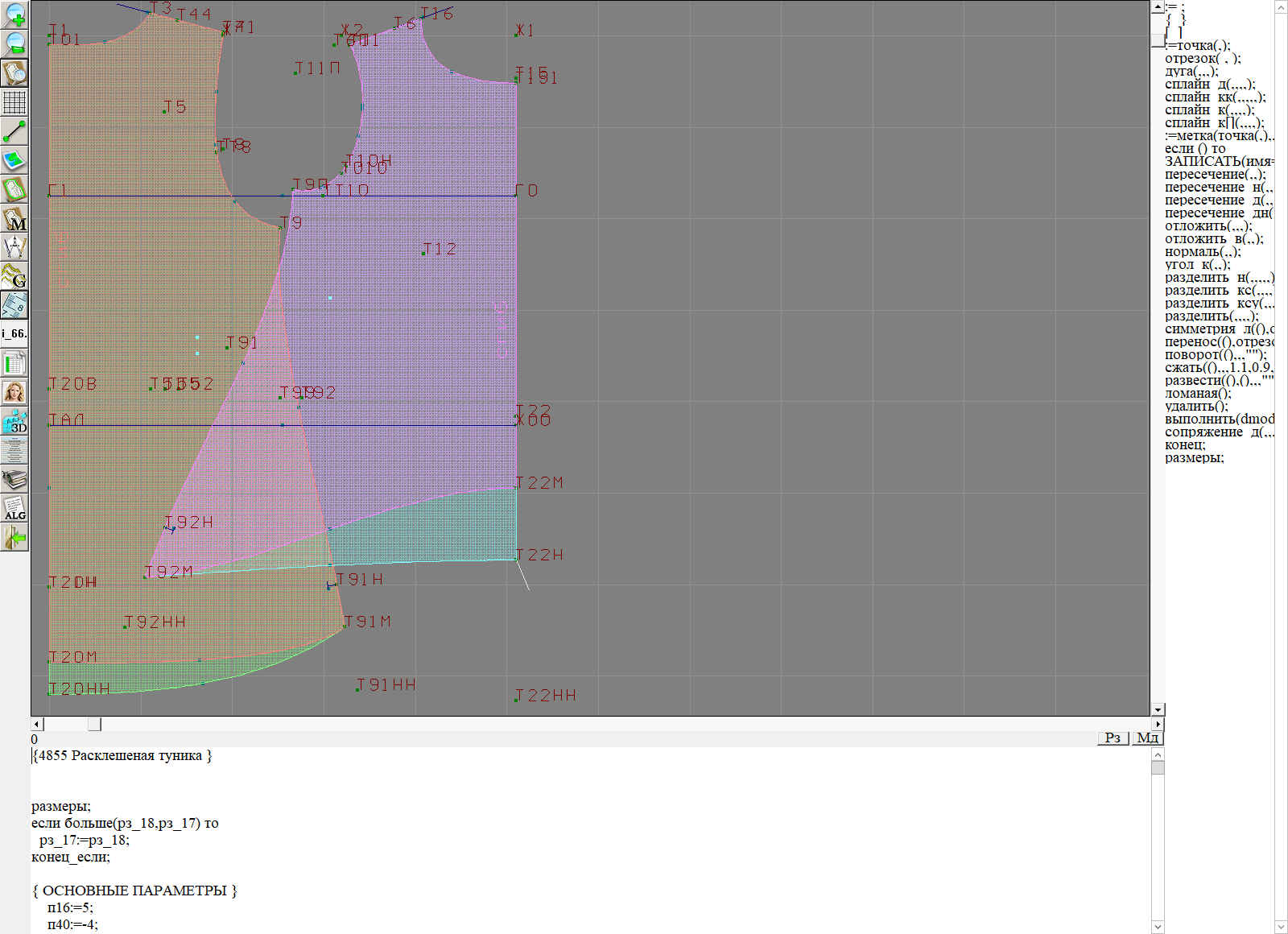Click the zoom out magnifier icon

14,43
